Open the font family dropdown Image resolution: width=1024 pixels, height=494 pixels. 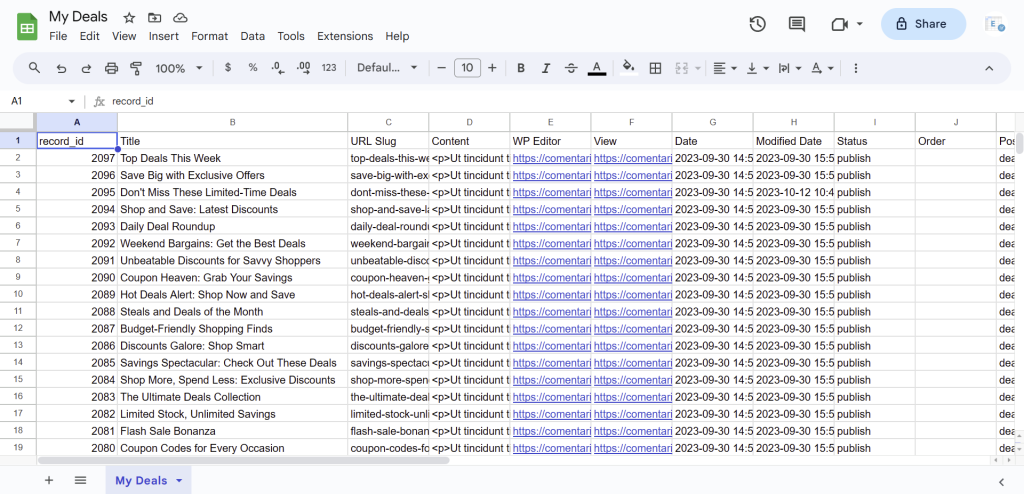387,68
